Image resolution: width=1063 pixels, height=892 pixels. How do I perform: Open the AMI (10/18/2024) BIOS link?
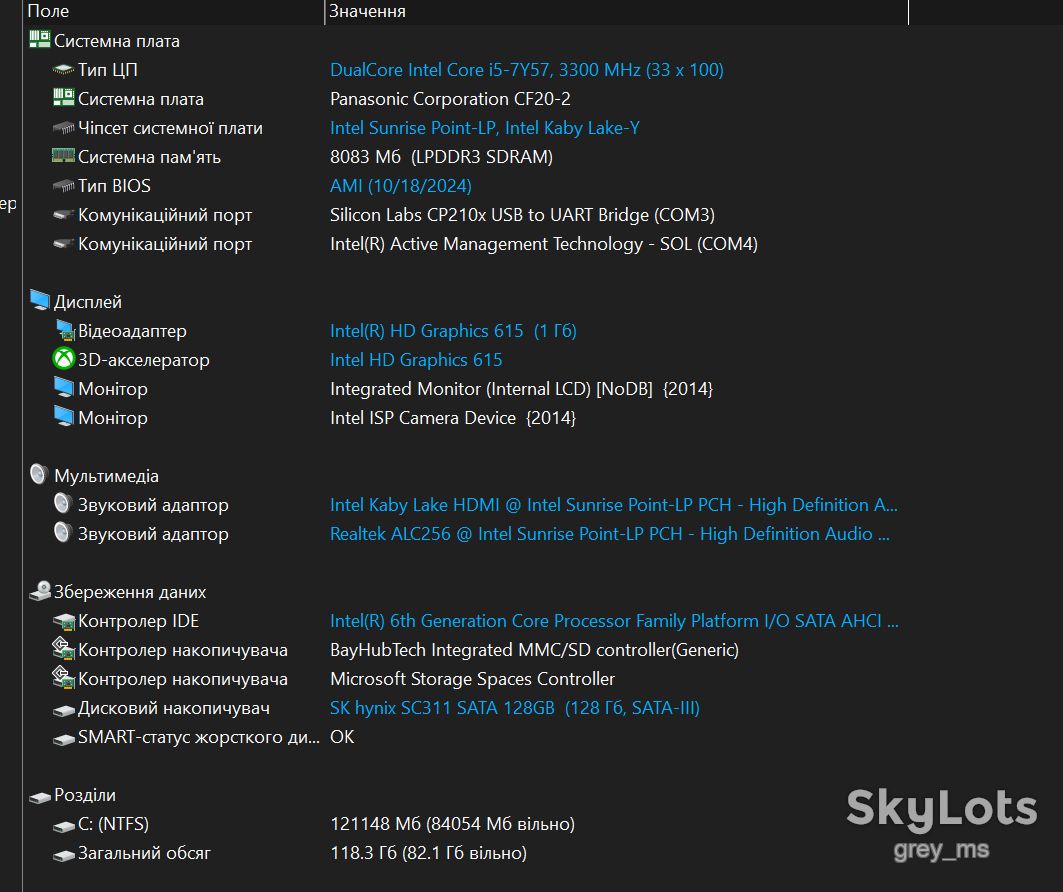pos(401,186)
